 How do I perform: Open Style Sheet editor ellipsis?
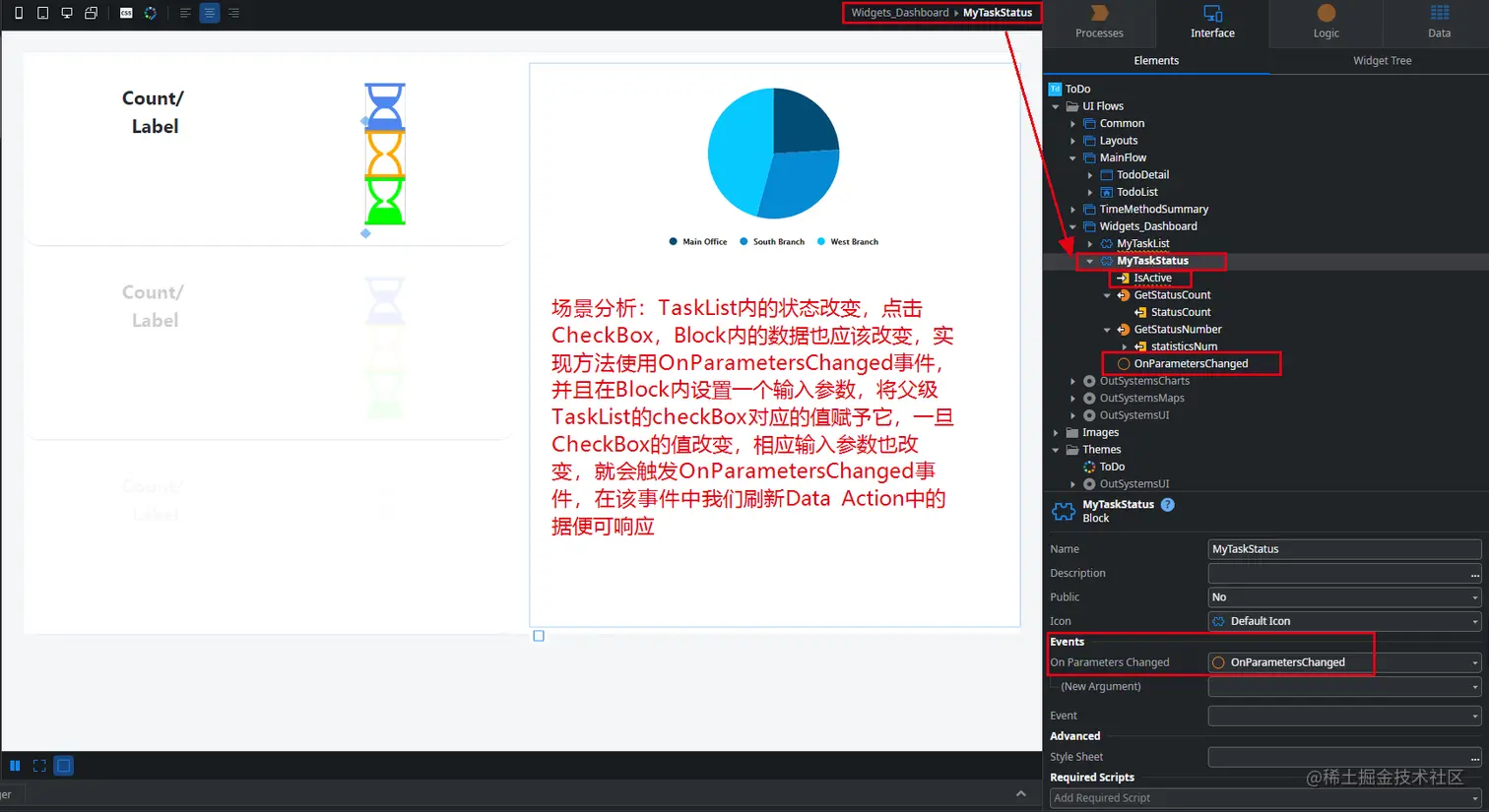[1474, 758]
